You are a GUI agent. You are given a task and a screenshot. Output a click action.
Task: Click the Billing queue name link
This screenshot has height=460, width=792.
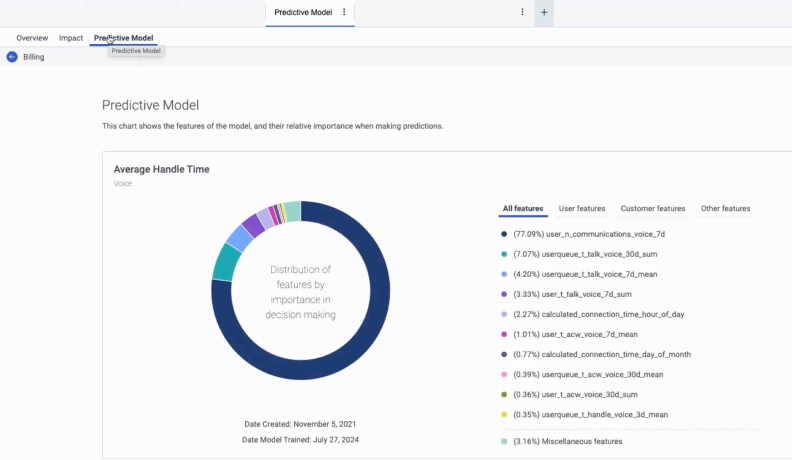(34, 57)
